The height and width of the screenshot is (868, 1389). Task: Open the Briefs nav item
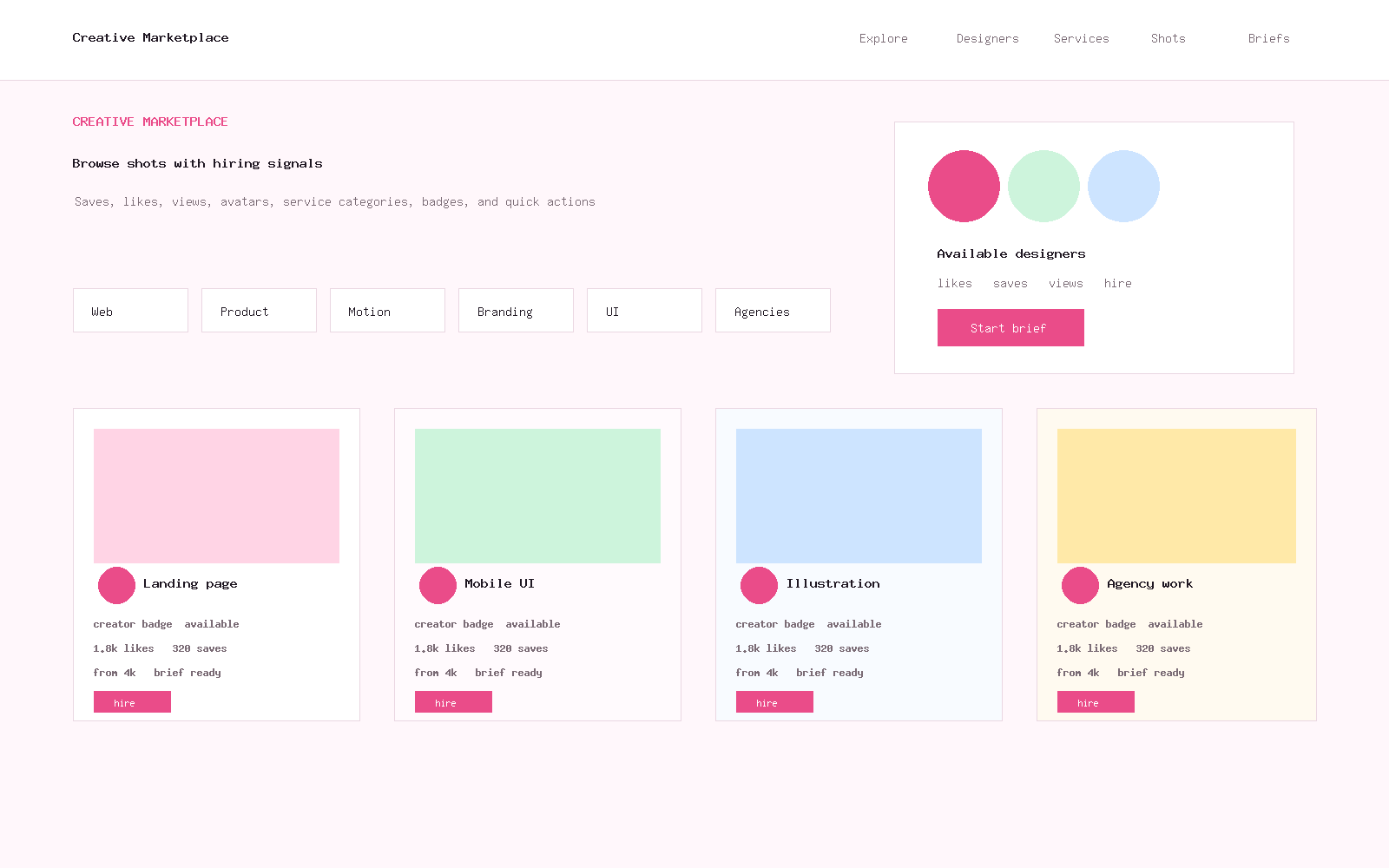[x=1269, y=39]
